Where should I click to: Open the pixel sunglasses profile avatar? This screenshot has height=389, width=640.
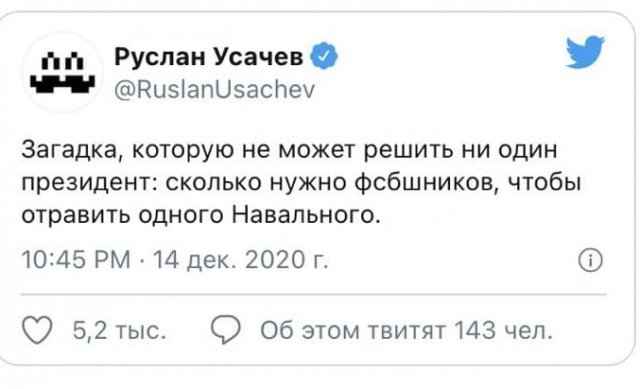pyautogui.click(x=62, y=73)
